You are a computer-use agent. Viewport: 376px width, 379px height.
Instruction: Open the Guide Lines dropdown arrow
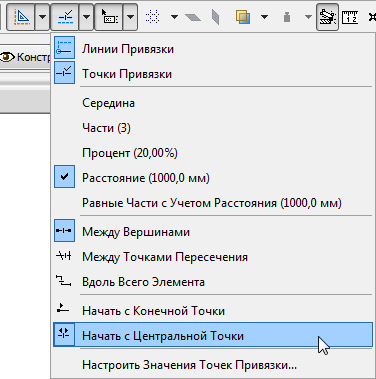pyautogui.click(x=42, y=16)
